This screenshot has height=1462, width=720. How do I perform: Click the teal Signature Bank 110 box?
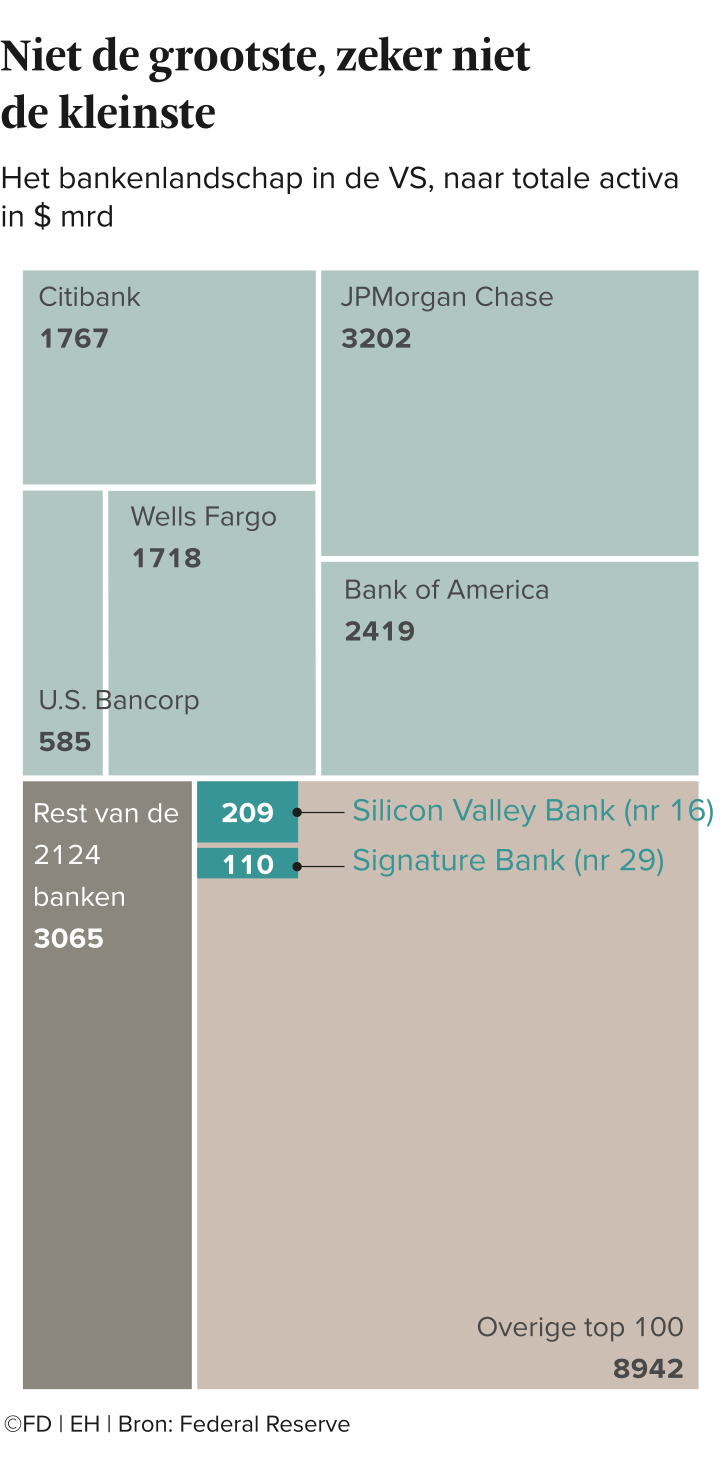tap(247, 863)
